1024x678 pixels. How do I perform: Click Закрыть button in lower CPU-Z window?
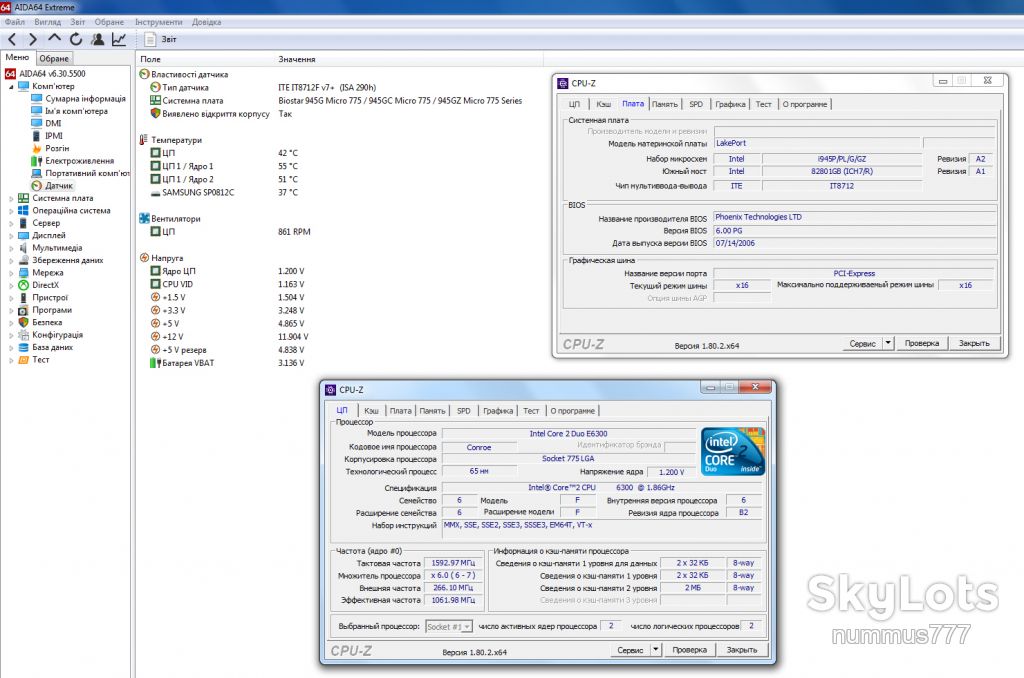tap(742, 650)
